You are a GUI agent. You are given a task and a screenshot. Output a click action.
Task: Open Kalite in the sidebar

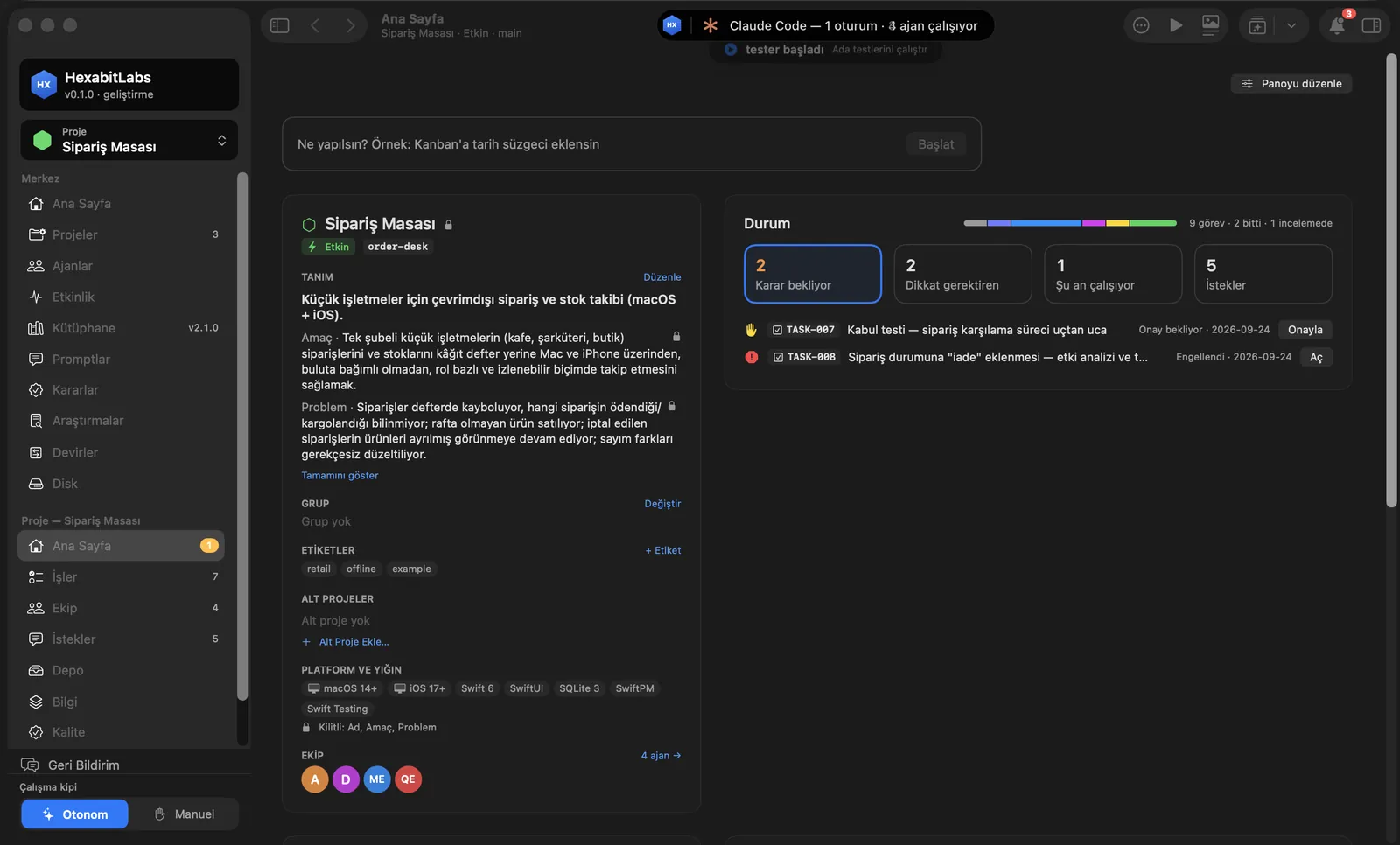[121, 732]
